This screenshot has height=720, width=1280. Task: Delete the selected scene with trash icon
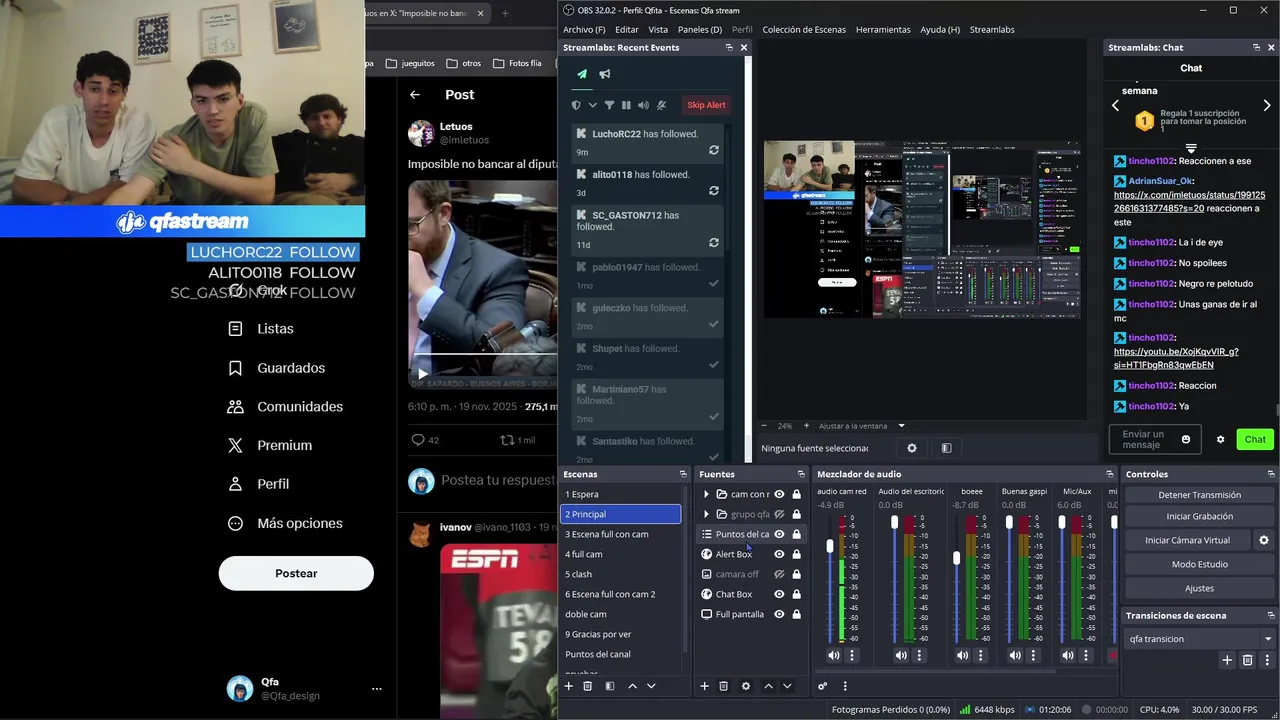coord(588,686)
